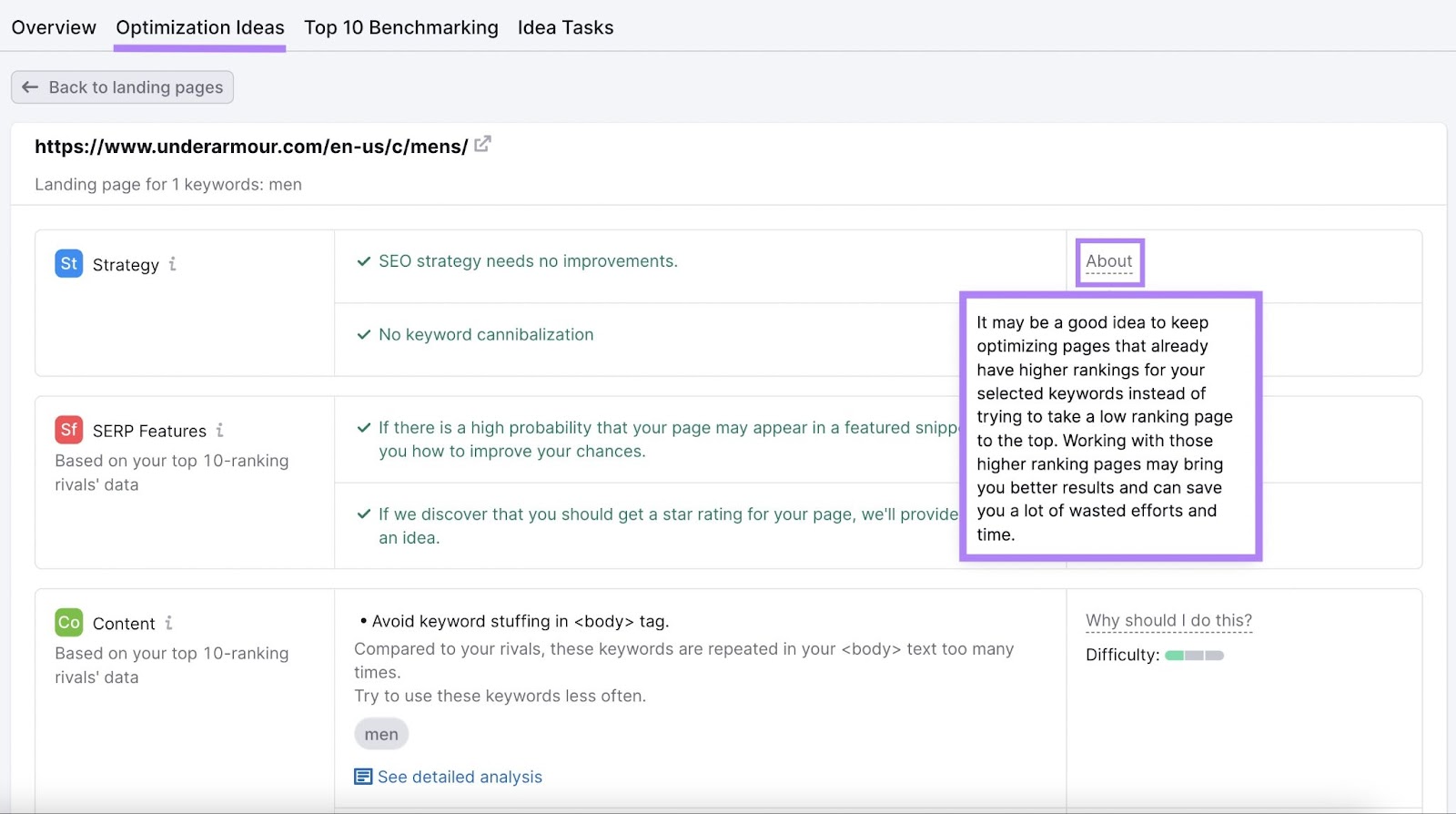
Task: Click the Content section label
Action: tap(124, 624)
